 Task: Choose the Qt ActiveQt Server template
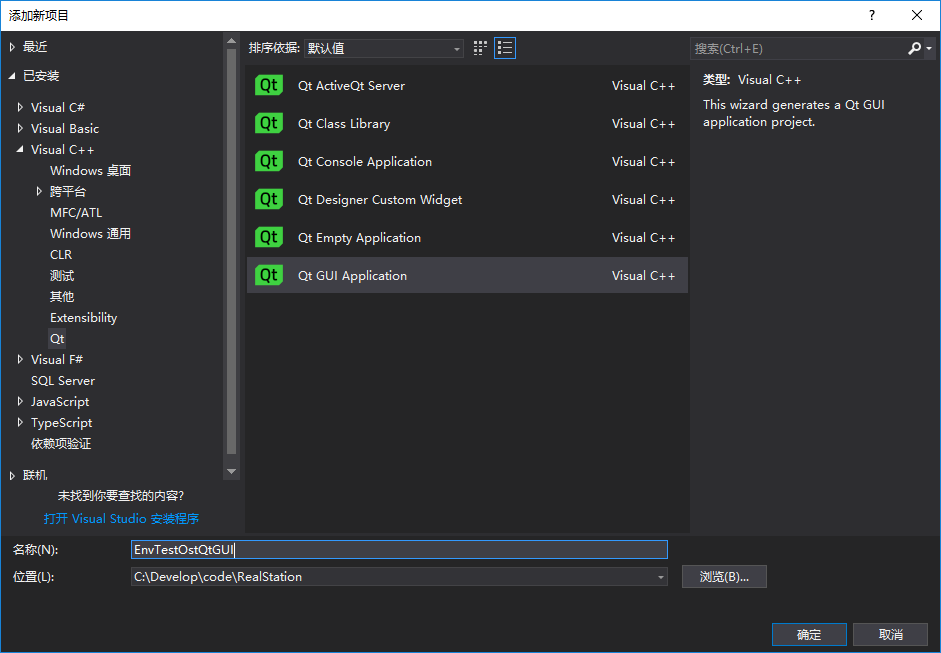tap(467, 85)
